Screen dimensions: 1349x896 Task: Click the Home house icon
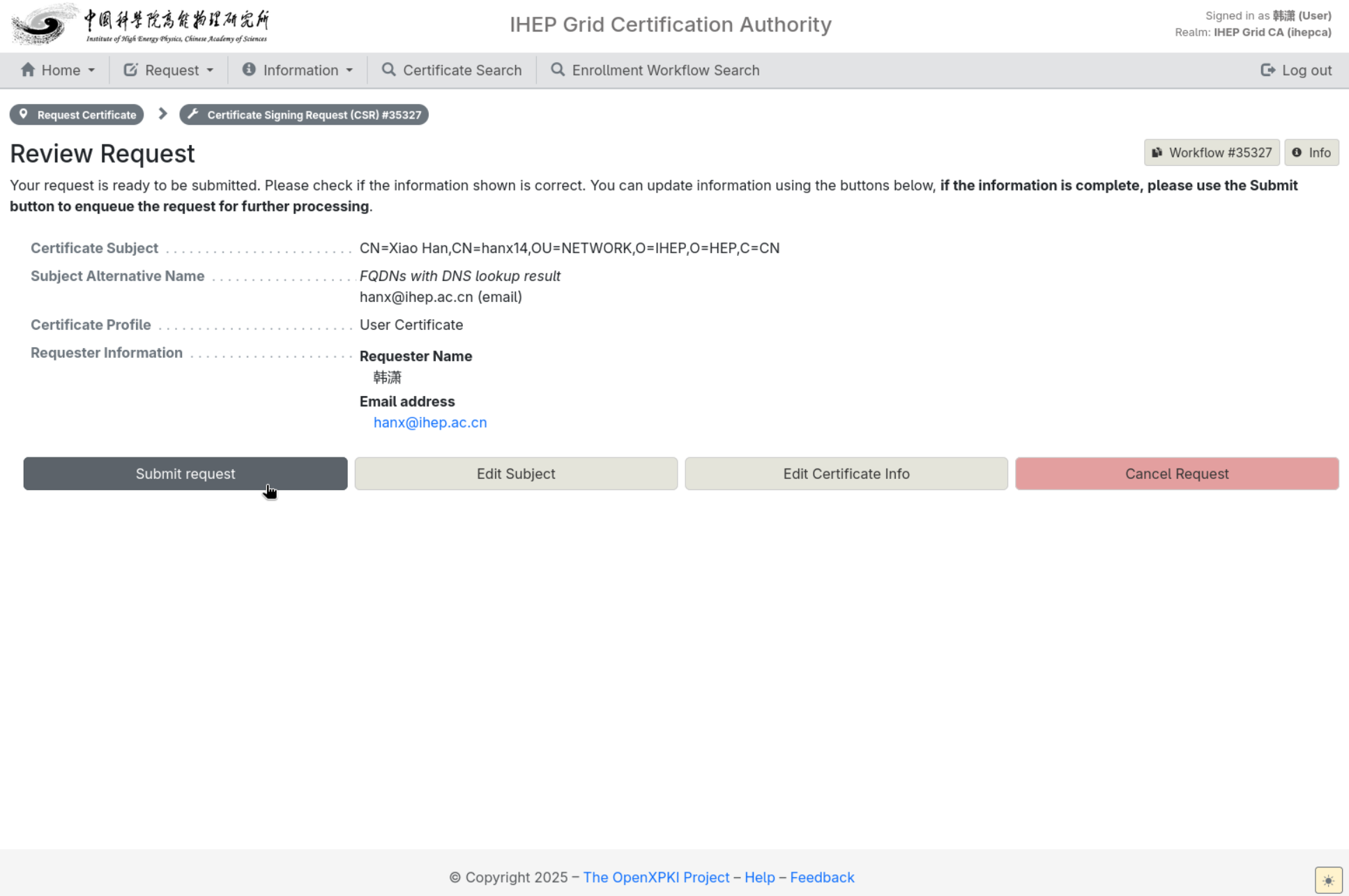pyautogui.click(x=28, y=70)
